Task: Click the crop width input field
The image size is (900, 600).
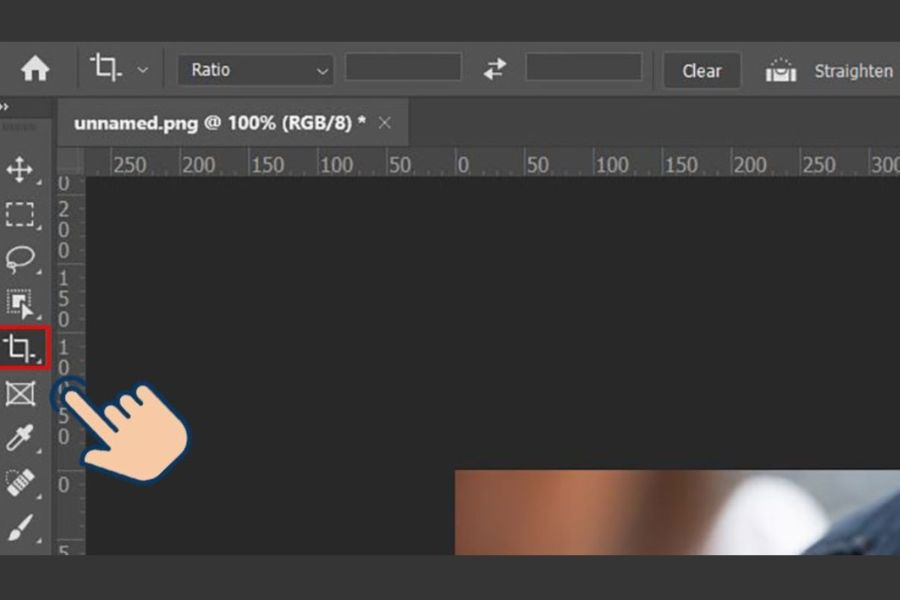Action: pyautogui.click(x=403, y=68)
